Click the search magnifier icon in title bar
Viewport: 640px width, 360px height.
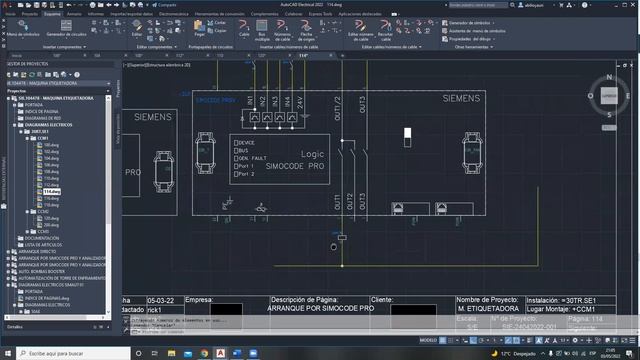[x=512, y=5]
